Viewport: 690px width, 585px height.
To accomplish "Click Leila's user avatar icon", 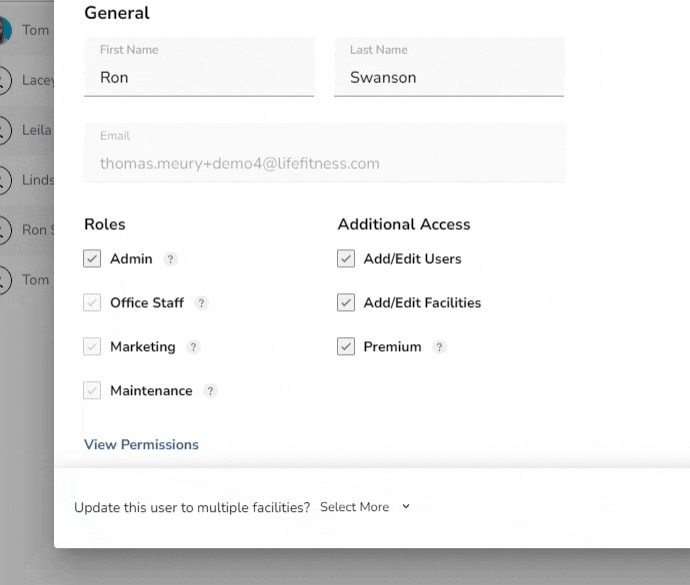I will [5, 130].
